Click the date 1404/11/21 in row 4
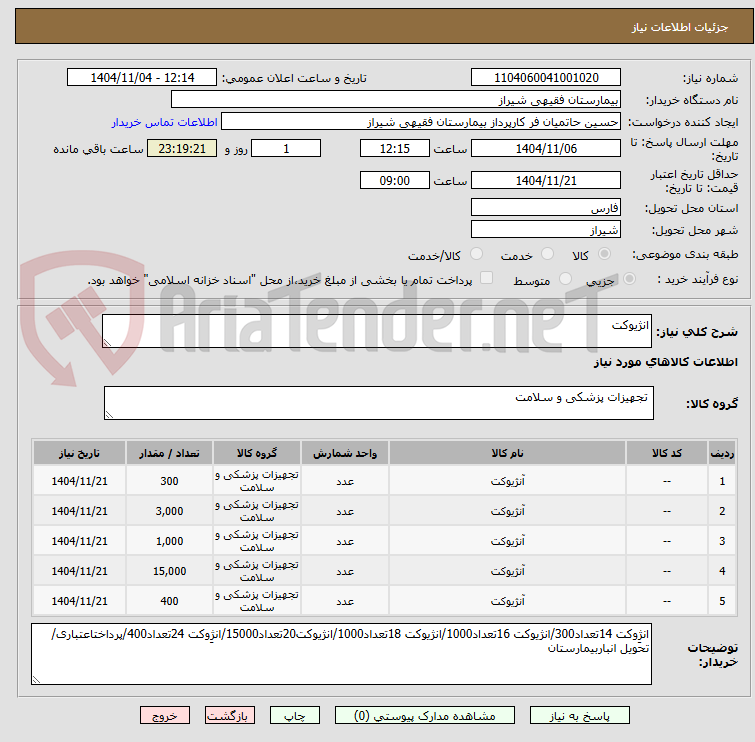755x742 pixels. coord(79,571)
